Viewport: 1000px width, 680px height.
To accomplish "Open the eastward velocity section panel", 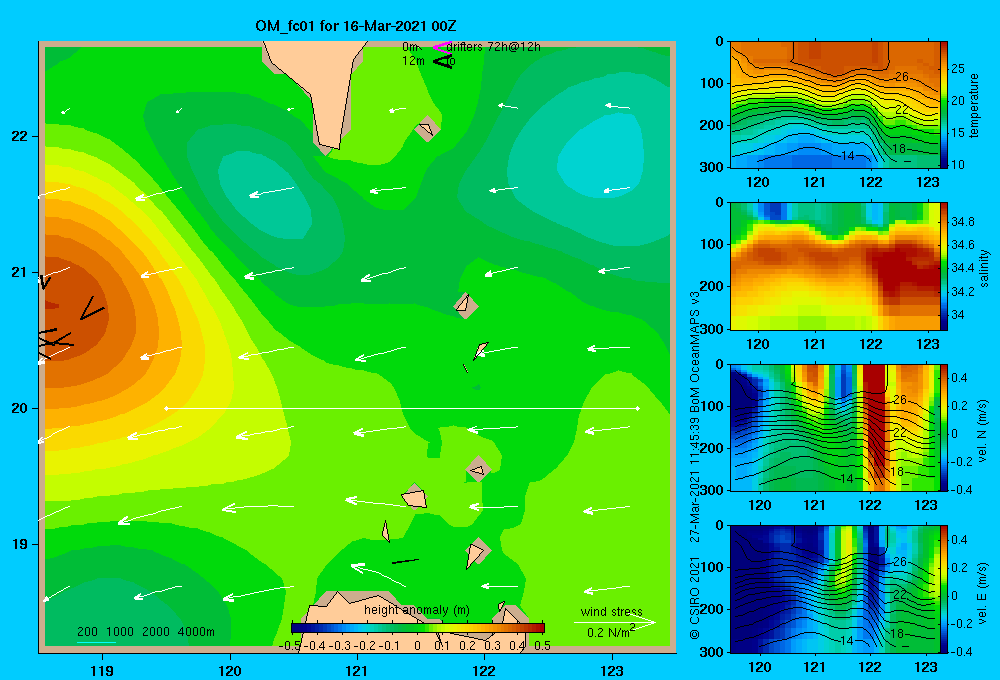I will (x=835, y=589).
